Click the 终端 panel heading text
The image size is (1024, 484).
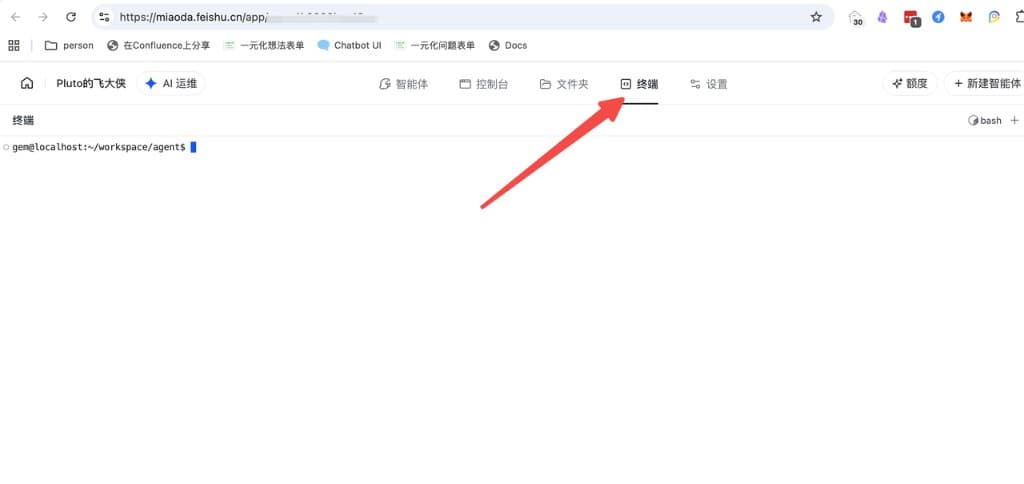click(x=23, y=120)
